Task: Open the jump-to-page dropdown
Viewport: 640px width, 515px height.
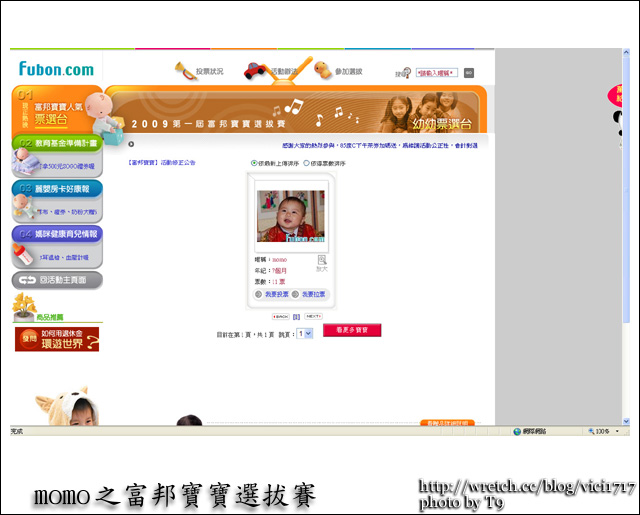Action: [304, 334]
